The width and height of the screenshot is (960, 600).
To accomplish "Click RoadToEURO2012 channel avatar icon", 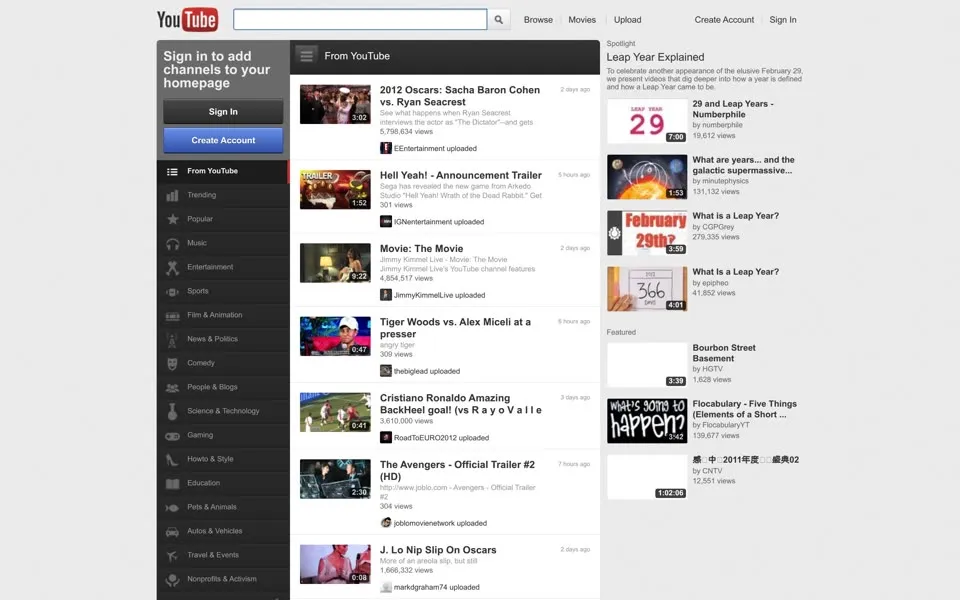I will 386,438.
